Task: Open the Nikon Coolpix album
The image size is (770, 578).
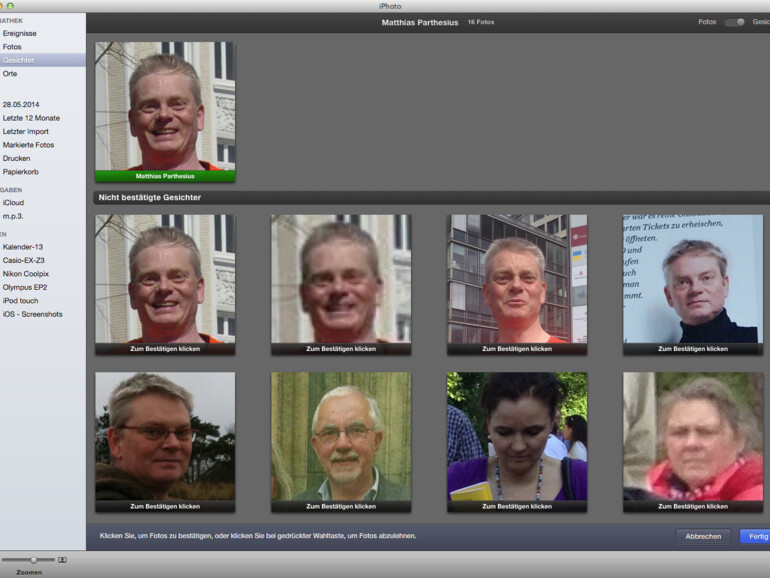Action: pos(26,274)
